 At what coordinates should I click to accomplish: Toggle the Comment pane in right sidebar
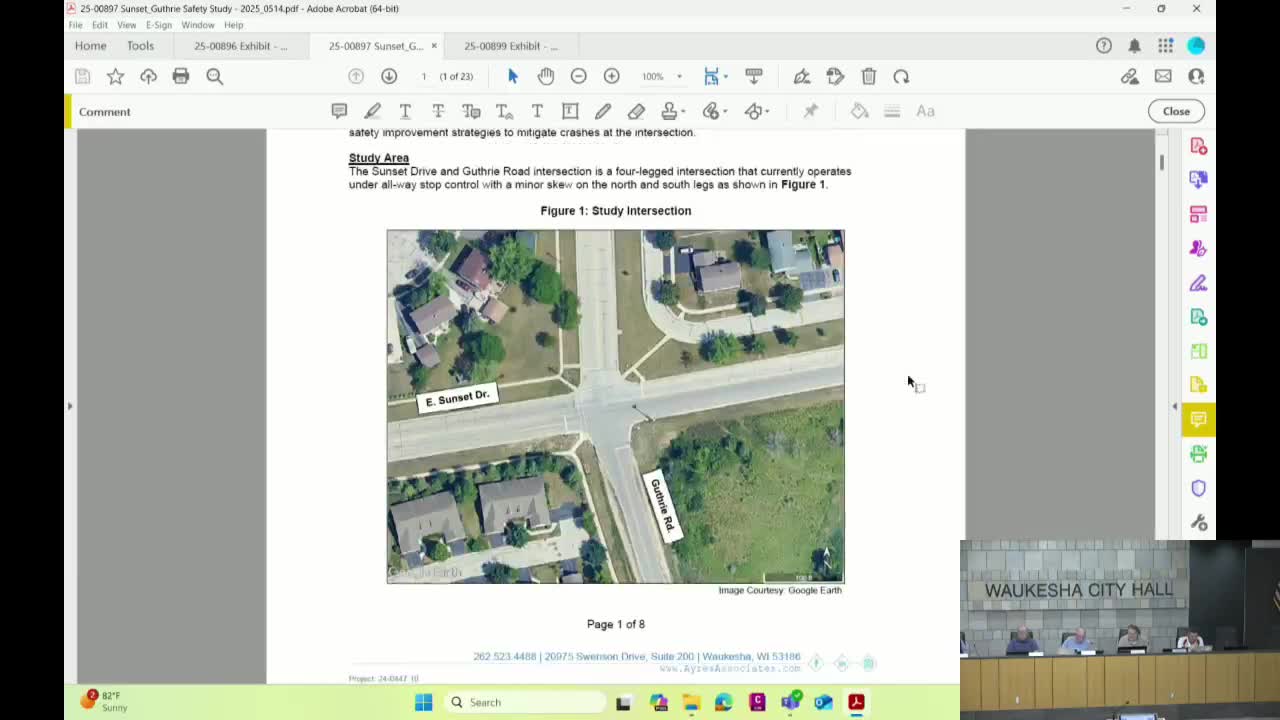[1198, 419]
